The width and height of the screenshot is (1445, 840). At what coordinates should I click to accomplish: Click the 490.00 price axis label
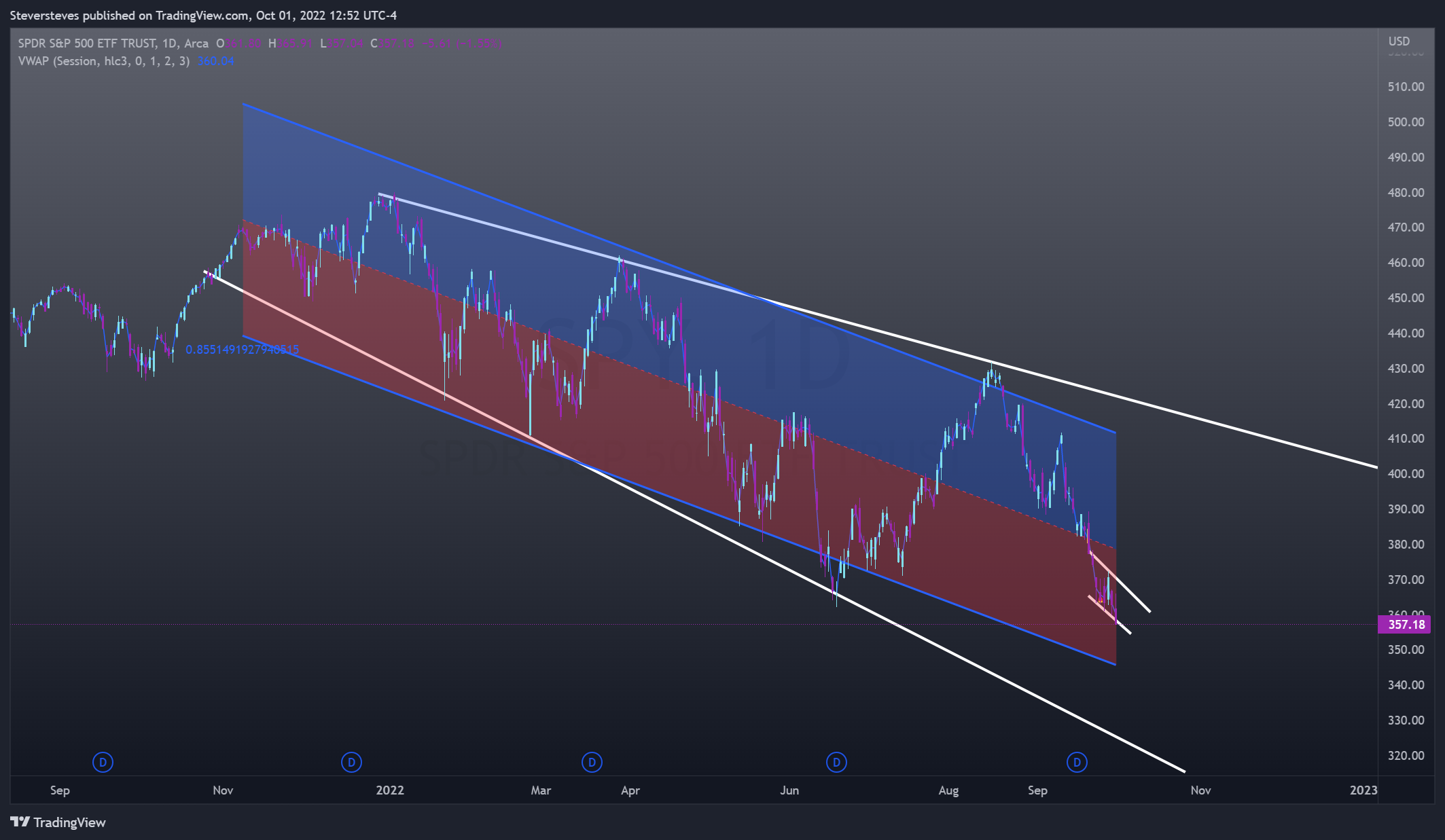tap(1406, 158)
